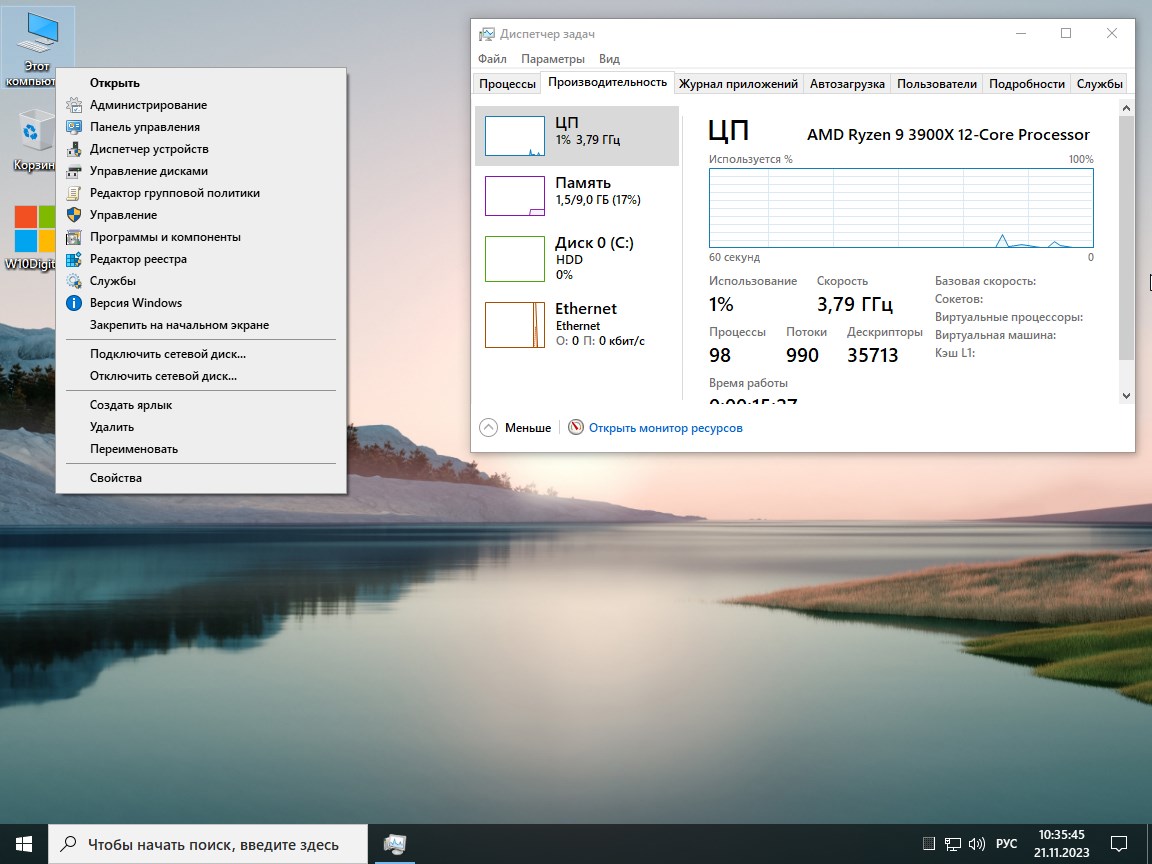
Task: Click the Базовая скорость label
Action: coord(985,281)
